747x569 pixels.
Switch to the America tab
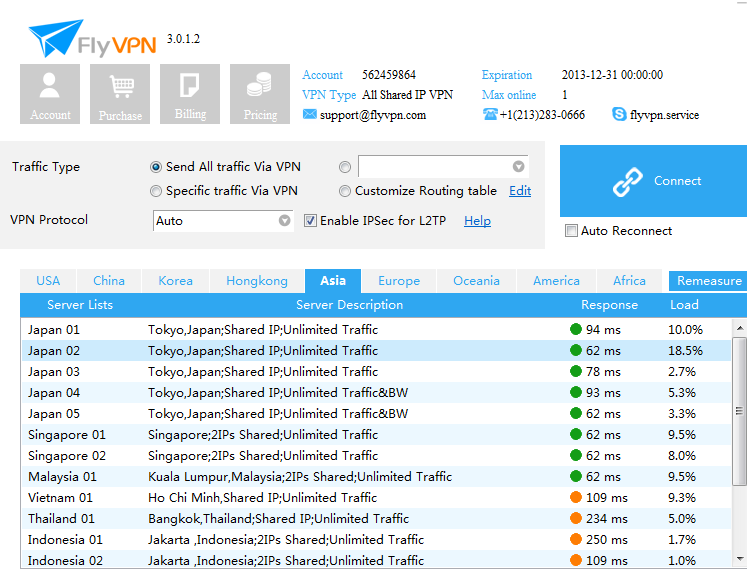(x=556, y=281)
